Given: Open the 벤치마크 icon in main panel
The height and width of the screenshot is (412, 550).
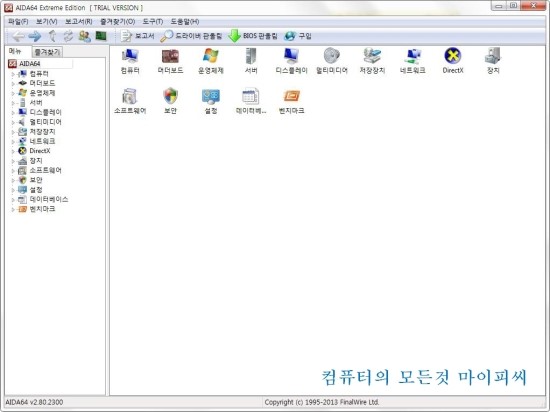Looking at the screenshot, I should pyautogui.click(x=291, y=101).
